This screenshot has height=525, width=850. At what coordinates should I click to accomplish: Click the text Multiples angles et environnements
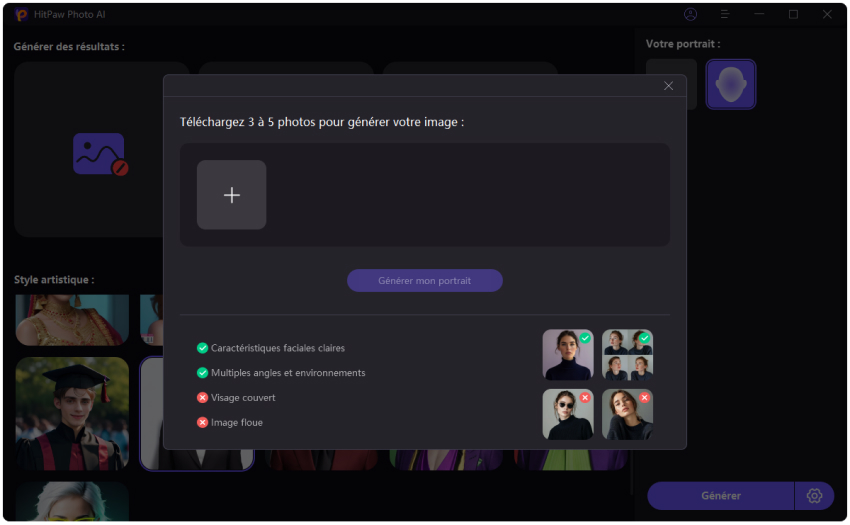288,373
